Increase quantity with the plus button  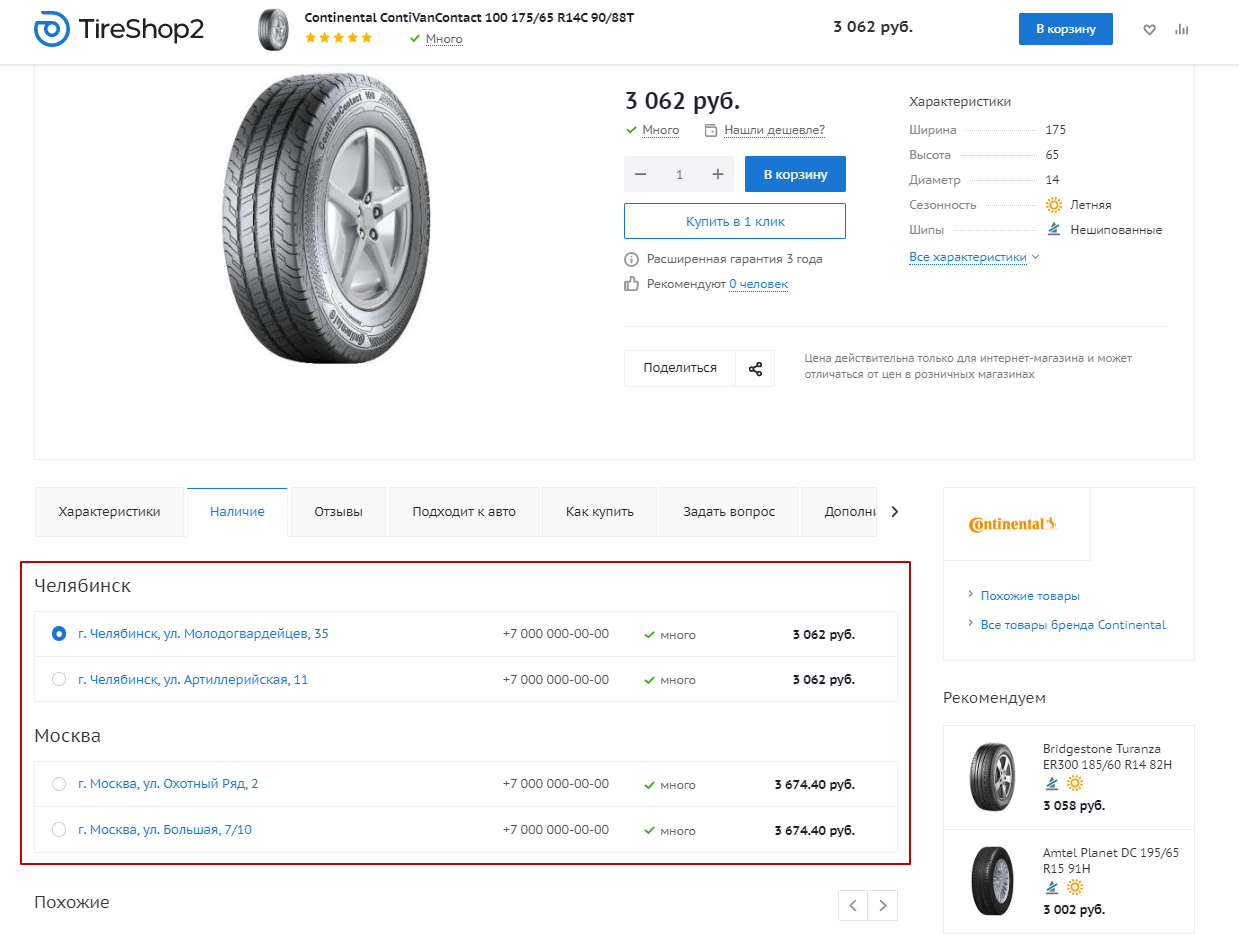coord(717,174)
